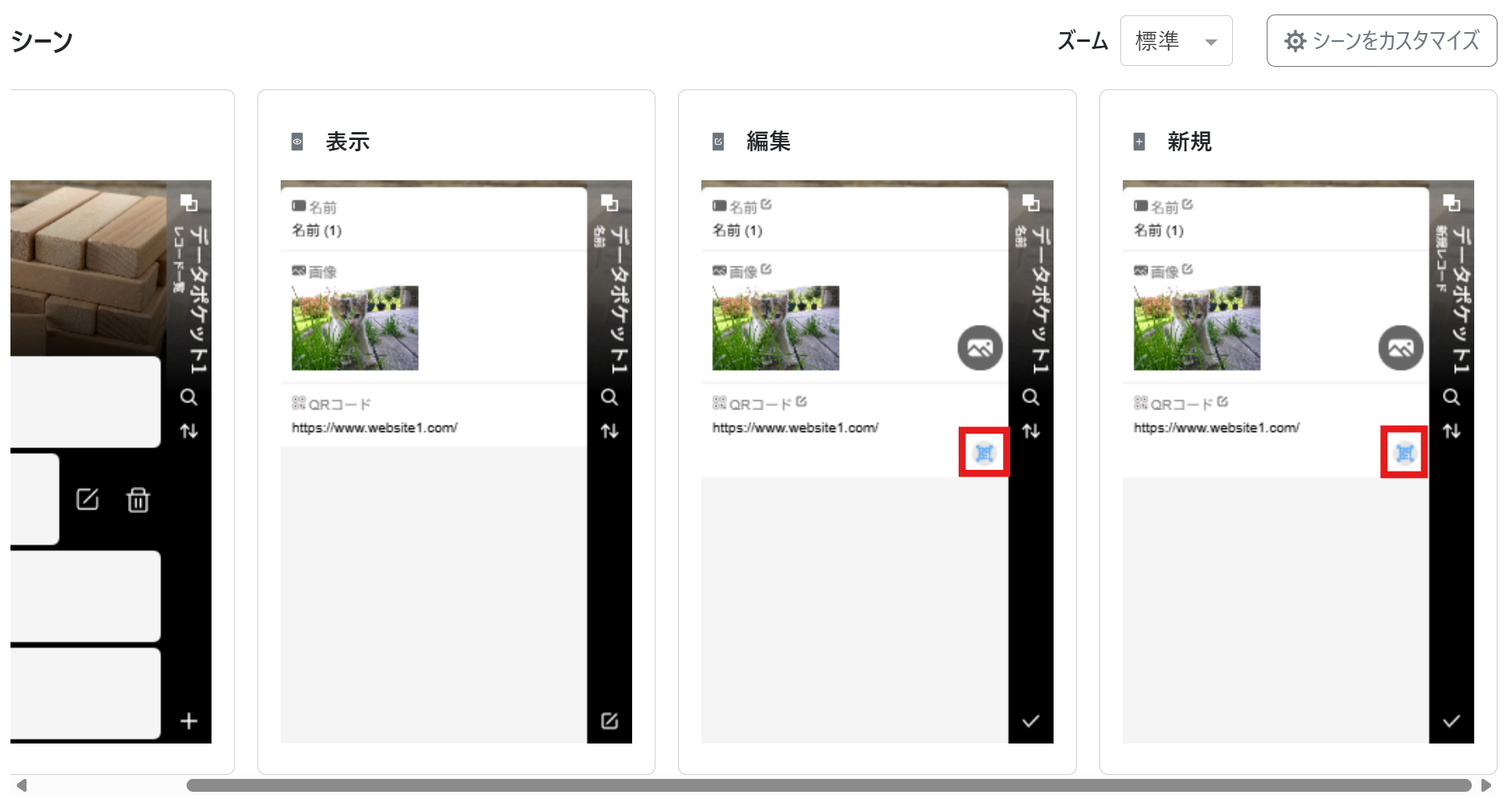1512x795 pixels.
Task: Click QR scan icon in 編集 scene
Action: [984, 453]
